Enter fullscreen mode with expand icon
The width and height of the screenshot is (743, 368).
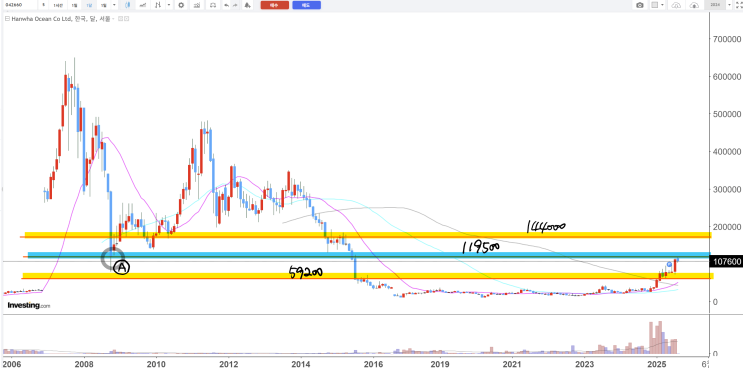point(739,5)
